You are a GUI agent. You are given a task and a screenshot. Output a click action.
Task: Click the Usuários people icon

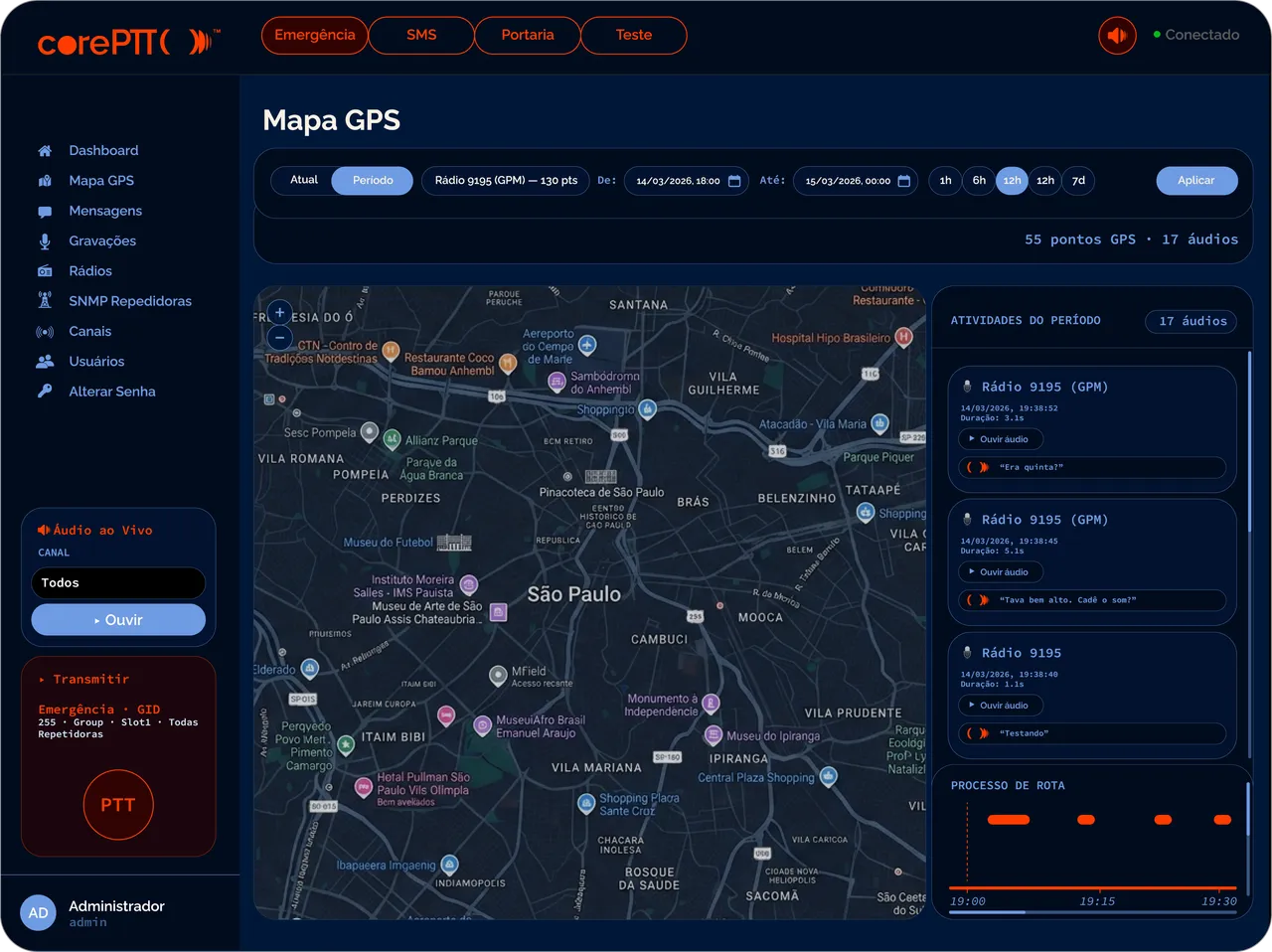coord(45,362)
